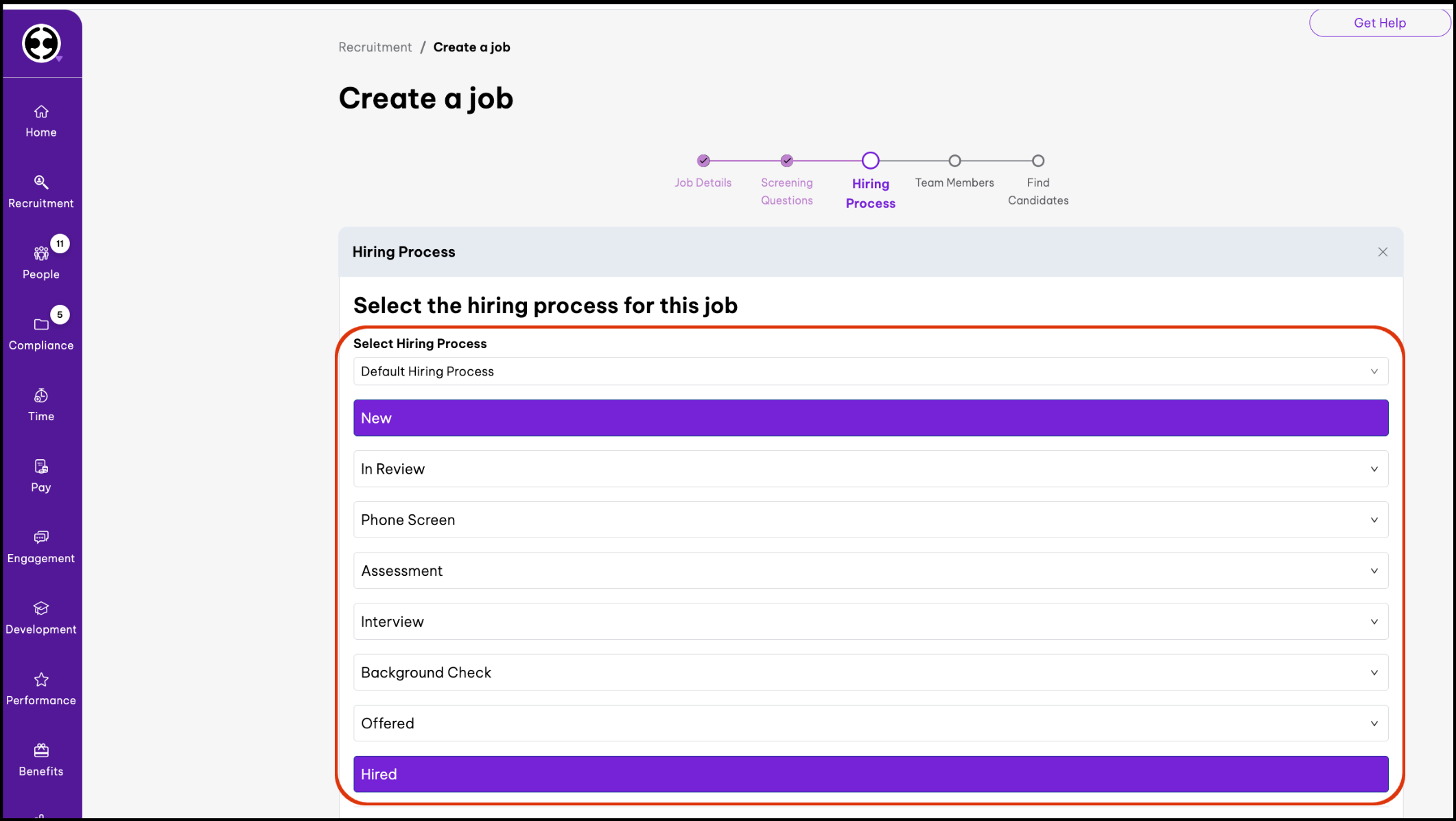
Task: Open the People sidebar icon
Action: 41,254
